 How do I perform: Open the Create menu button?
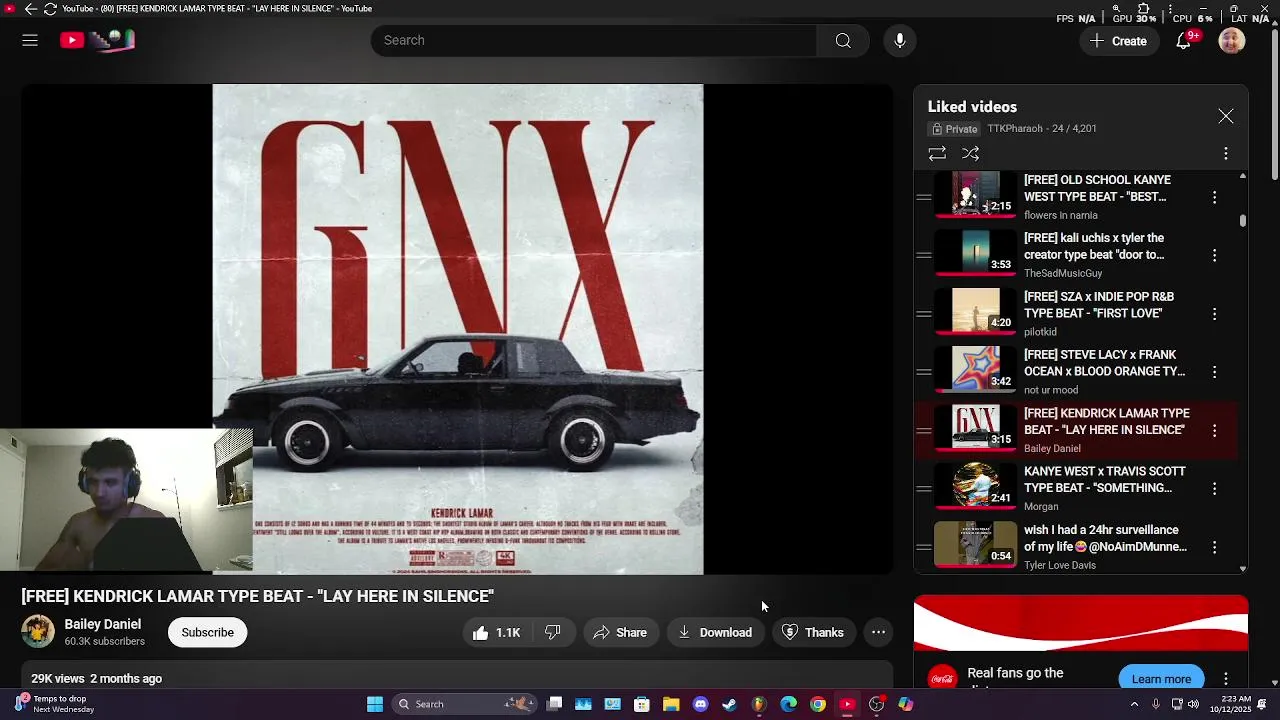(1119, 41)
